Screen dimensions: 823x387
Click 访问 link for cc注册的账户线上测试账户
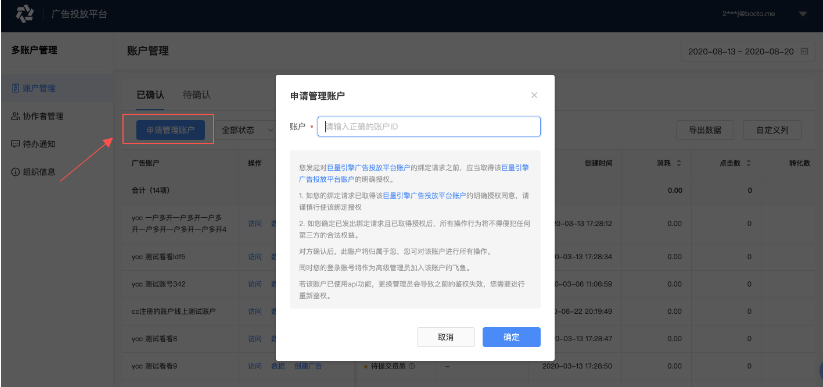click(x=255, y=311)
